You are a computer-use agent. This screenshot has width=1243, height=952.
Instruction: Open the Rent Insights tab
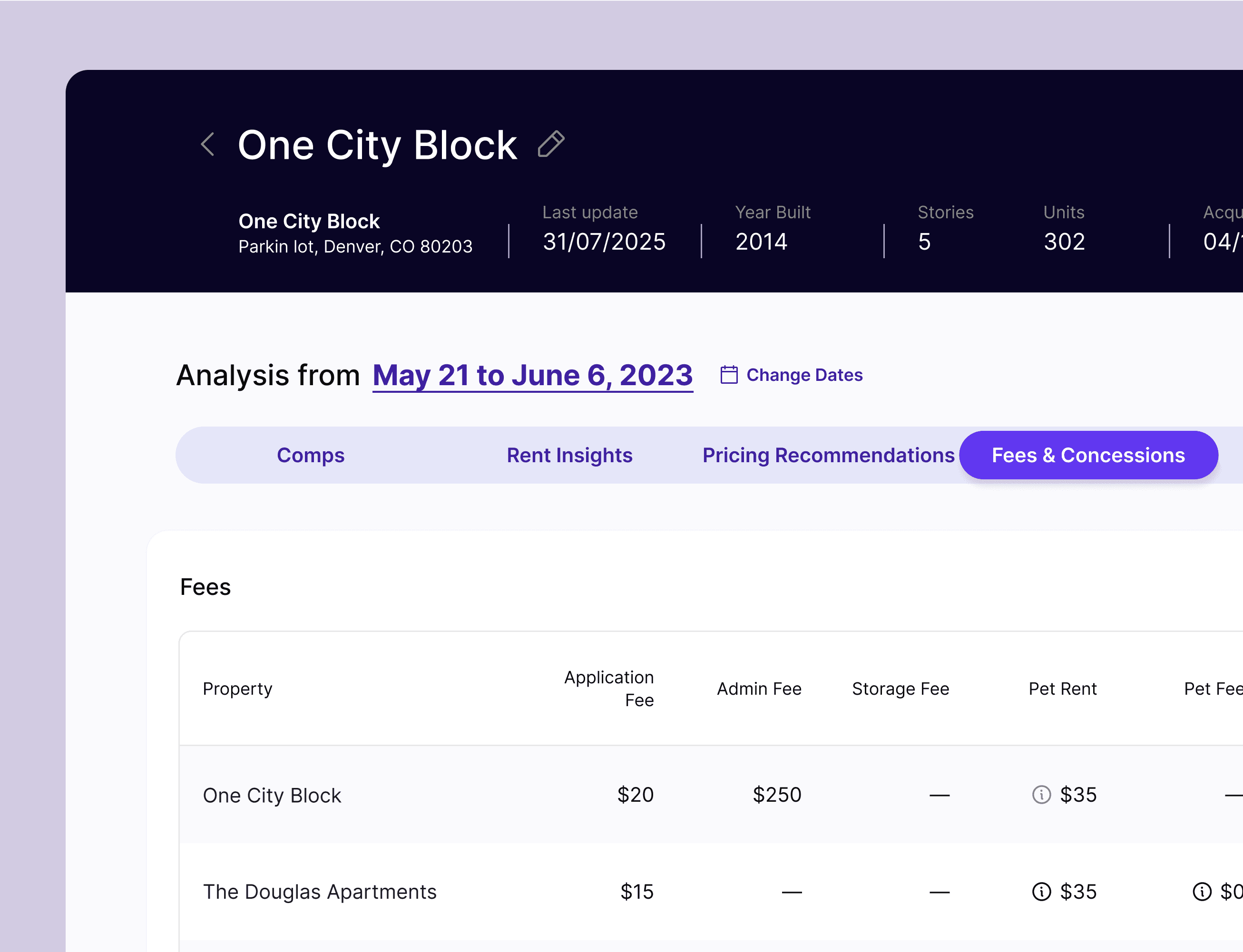(569, 455)
